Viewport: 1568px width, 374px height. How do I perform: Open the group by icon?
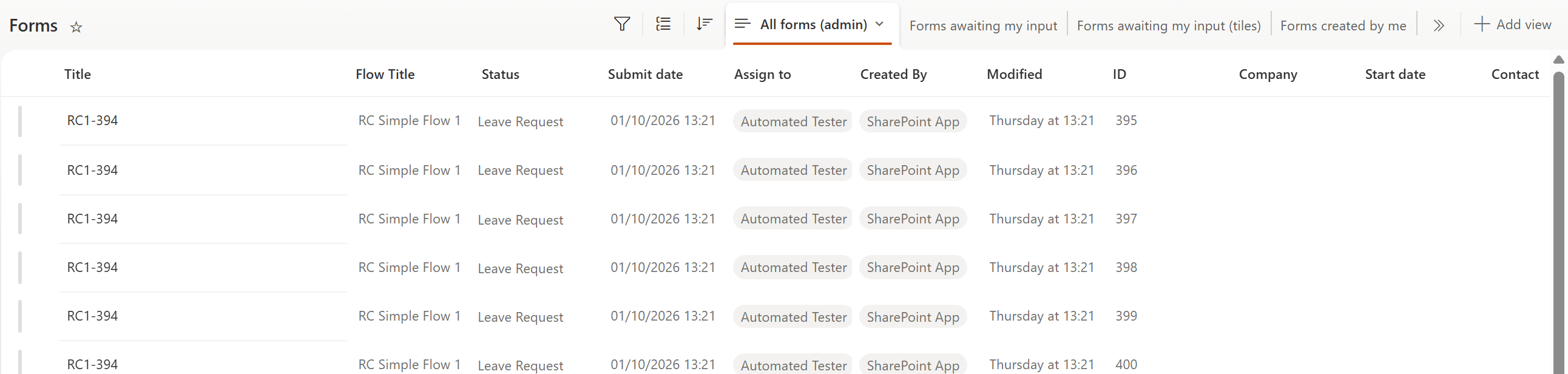click(x=663, y=24)
